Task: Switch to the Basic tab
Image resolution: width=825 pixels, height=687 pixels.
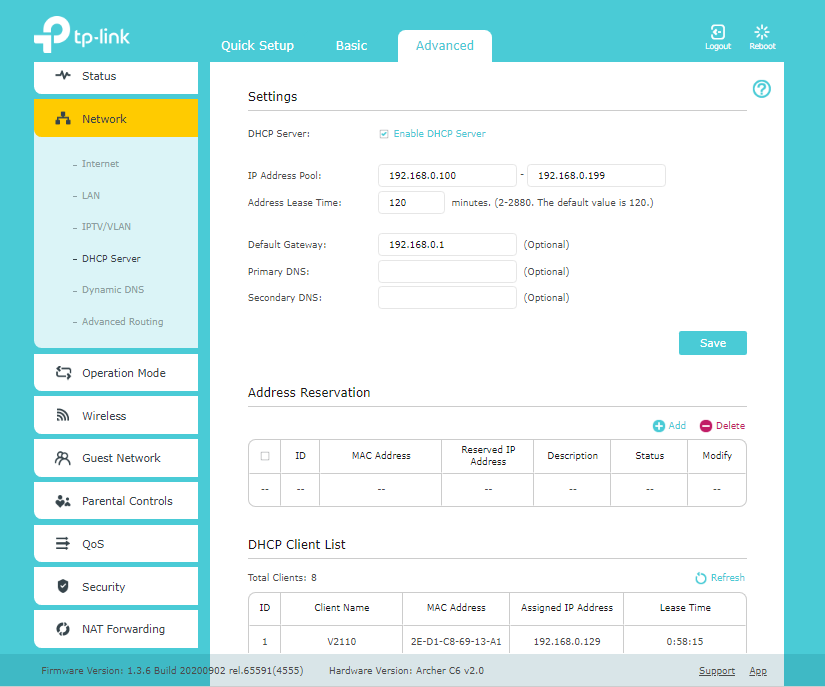Action: 351,46
